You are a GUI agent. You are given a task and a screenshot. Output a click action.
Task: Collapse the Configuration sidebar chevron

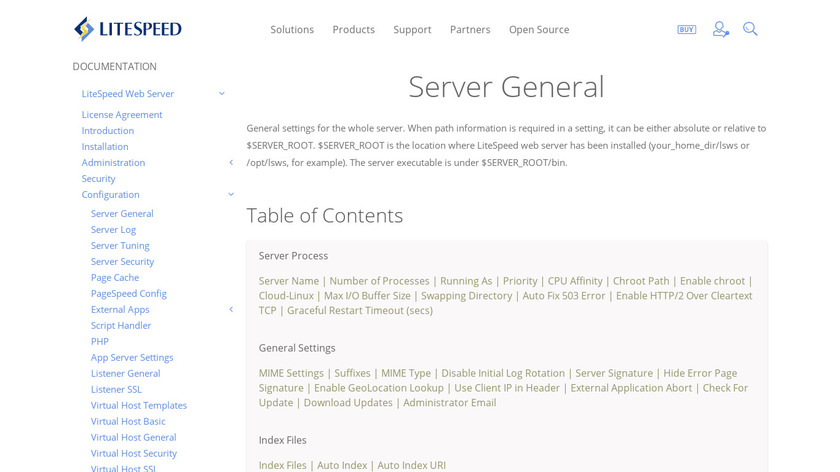[231, 194]
